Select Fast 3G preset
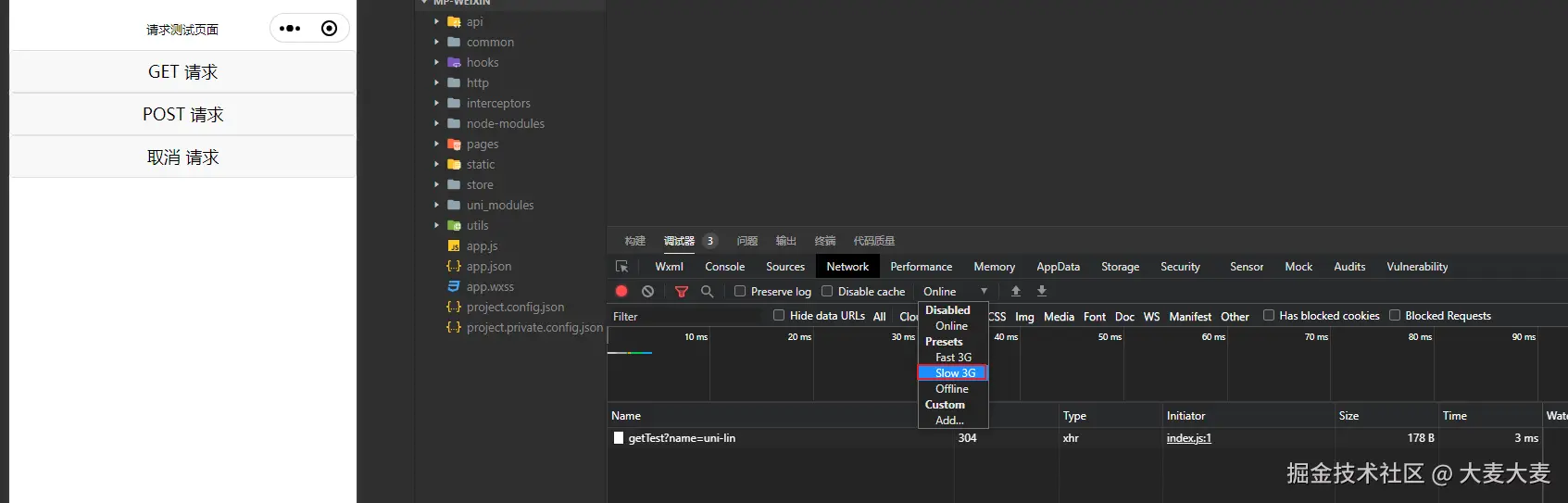The width and height of the screenshot is (1568, 503). [x=953, y=357]
